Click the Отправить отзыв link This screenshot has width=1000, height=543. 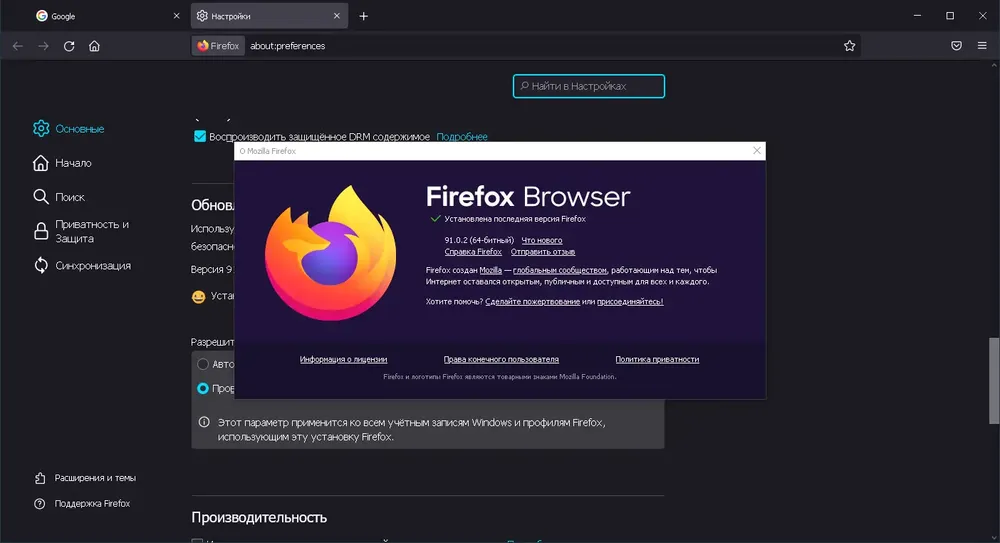point(543,252)
